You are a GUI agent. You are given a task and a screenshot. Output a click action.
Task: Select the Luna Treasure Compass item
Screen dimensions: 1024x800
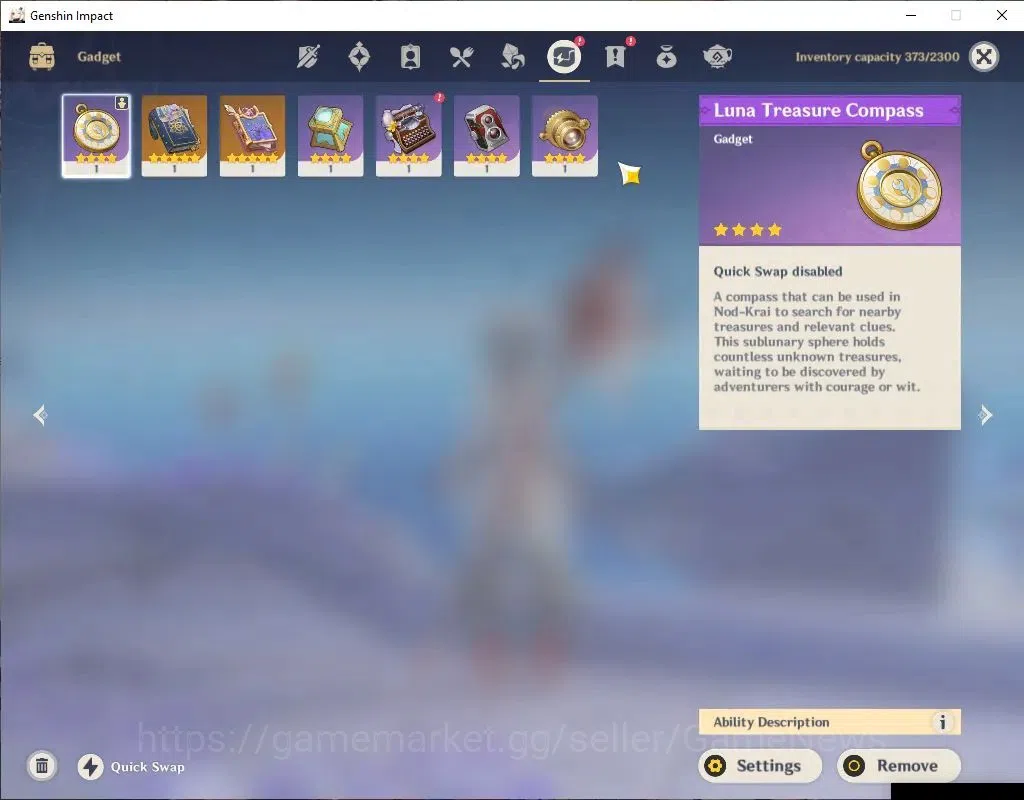coord(96,136)
